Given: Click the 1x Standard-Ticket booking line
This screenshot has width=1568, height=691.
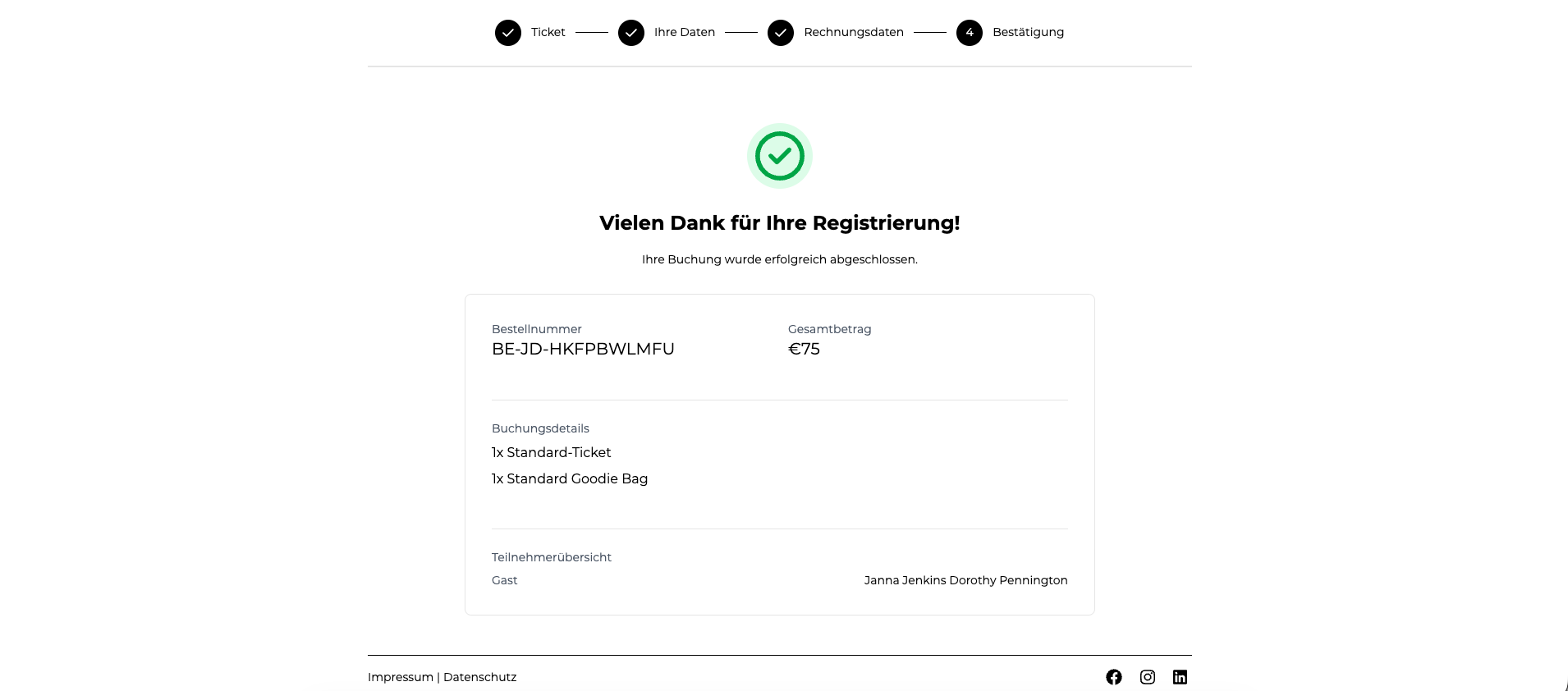Looking at the screenshot, I should click(x=552, y=452).
